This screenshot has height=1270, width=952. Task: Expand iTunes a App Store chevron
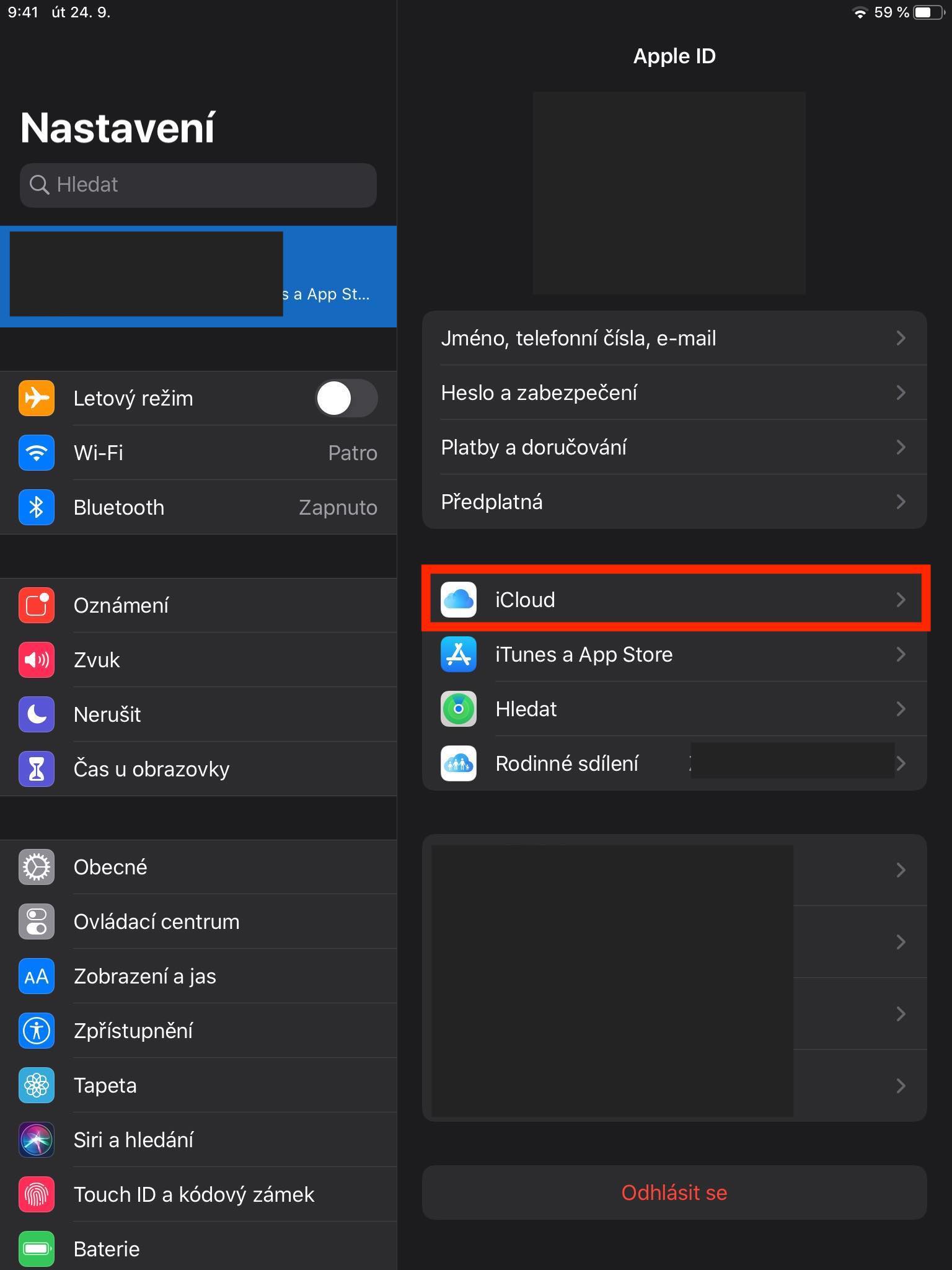point(901,654)
